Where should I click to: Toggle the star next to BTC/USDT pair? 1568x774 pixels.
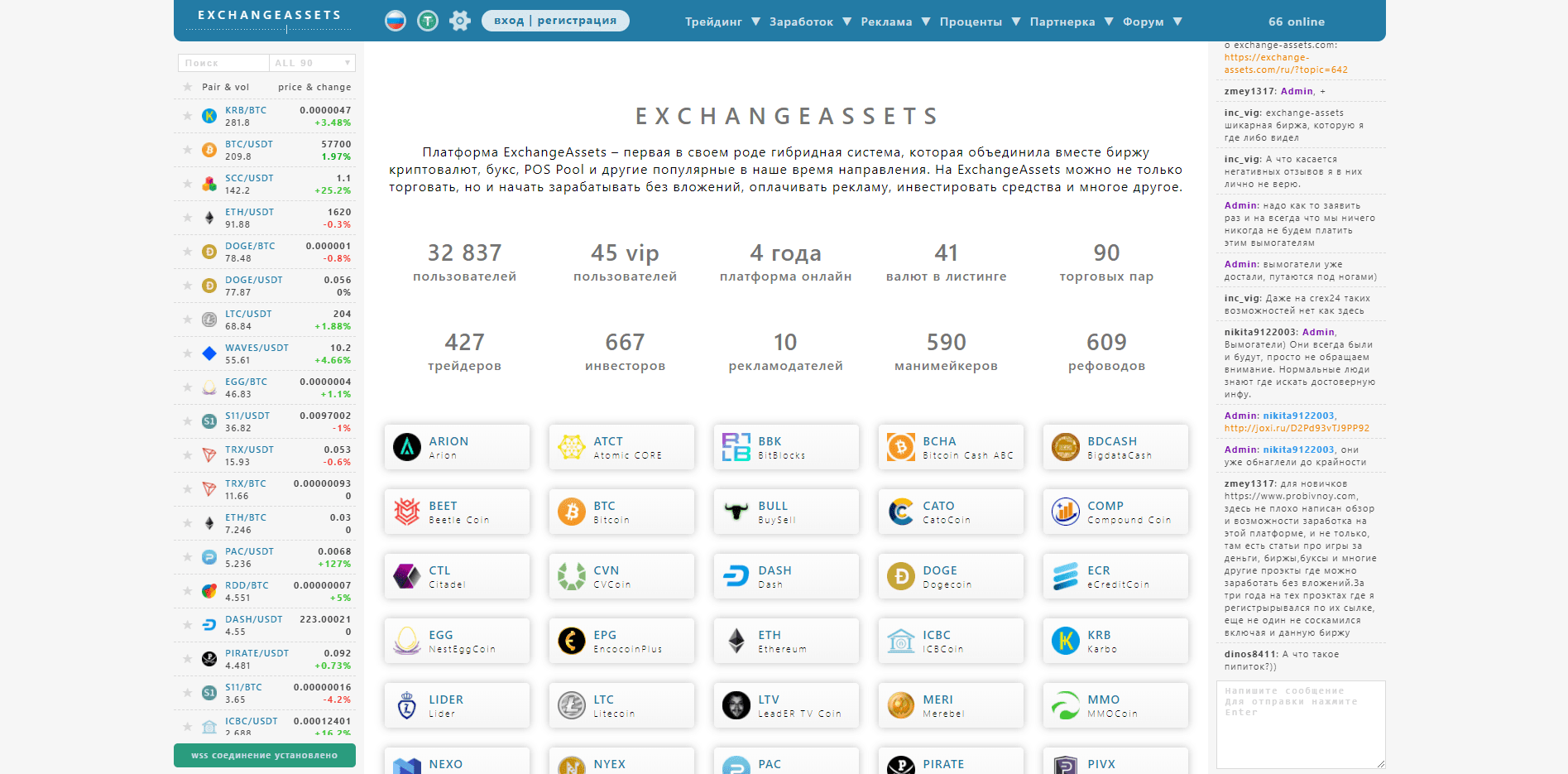click(x=187, y=150)
